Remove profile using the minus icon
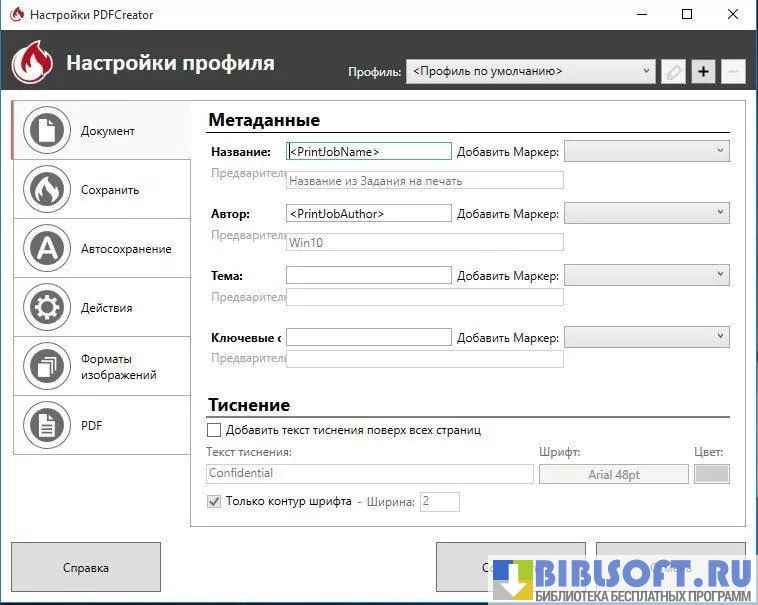The width and height of the screenshot is (758, 605). point(733,72)
